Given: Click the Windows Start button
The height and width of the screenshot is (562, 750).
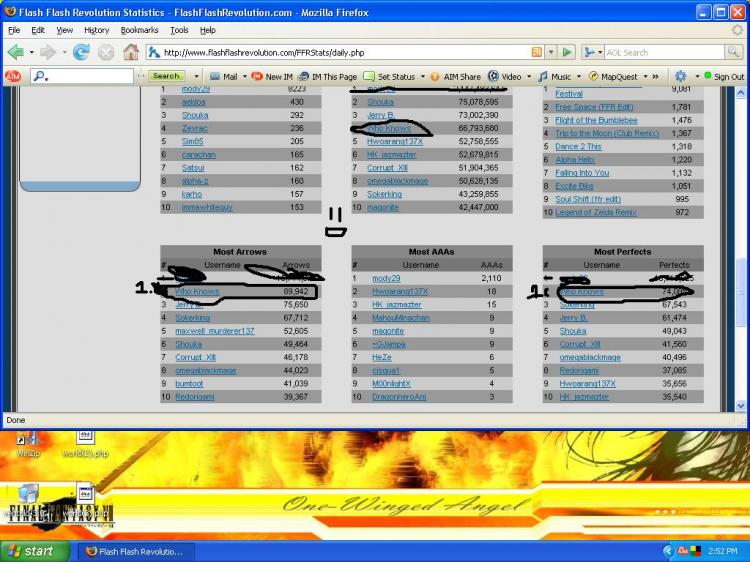Looking at the screenshot, I should pos(36,551).
